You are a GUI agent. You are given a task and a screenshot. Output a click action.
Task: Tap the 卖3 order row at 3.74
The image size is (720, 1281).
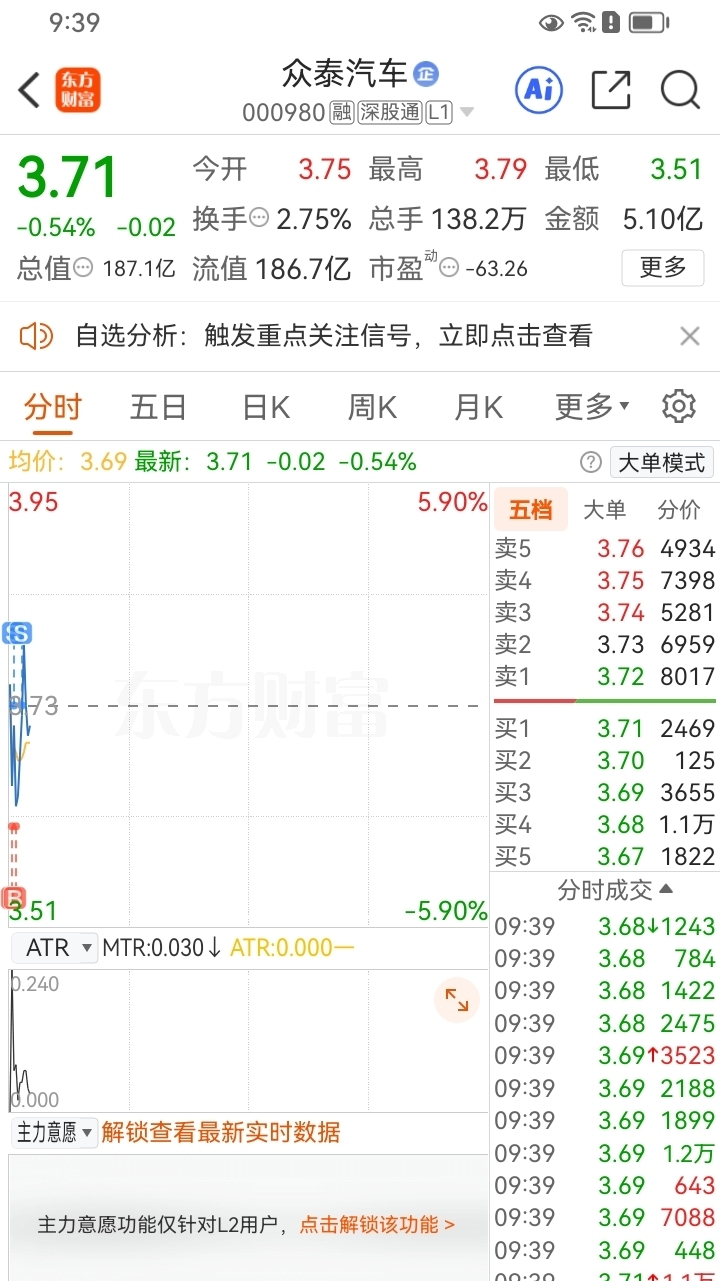point(605,612)
